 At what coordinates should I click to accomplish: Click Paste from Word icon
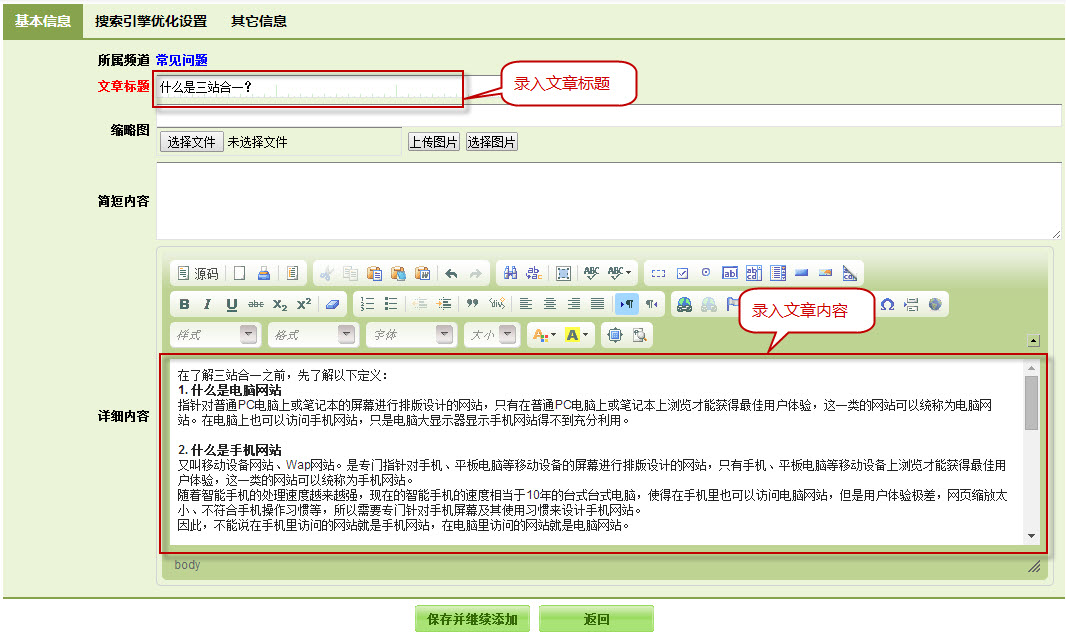pos(422,273)
